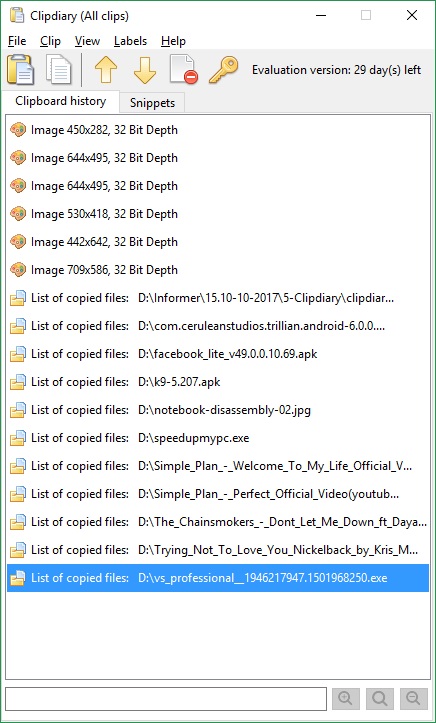
Task: Open the Labels menu
Action: 130,41
